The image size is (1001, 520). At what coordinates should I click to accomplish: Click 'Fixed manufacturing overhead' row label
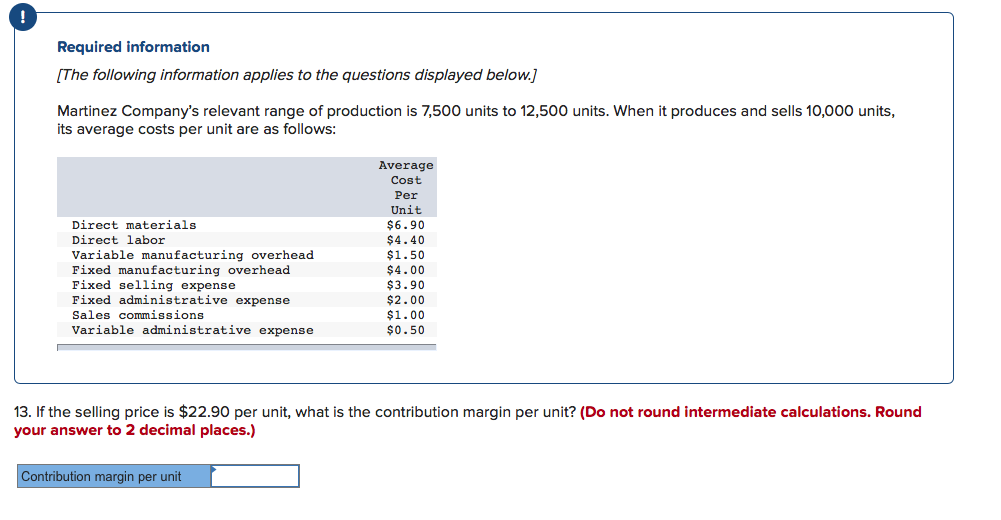(181, 270)
